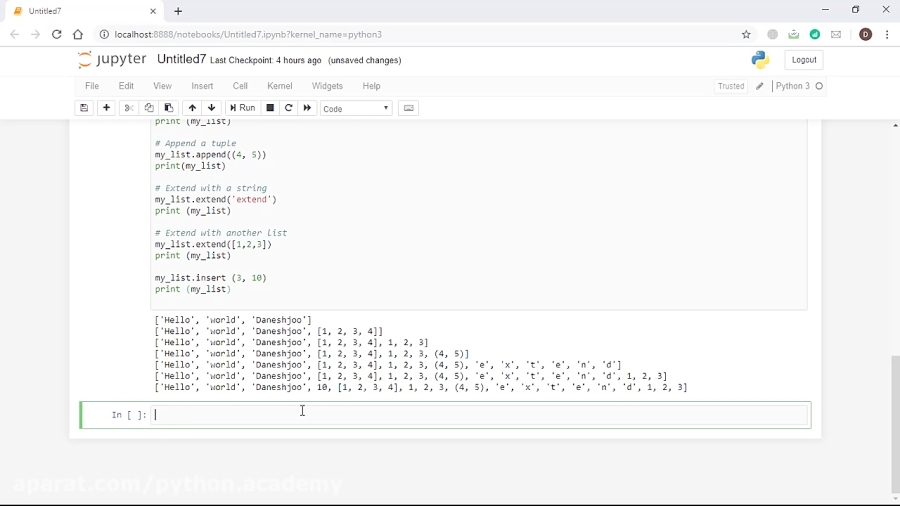
Task: Reload the browser page
Action: pos(56,34)
